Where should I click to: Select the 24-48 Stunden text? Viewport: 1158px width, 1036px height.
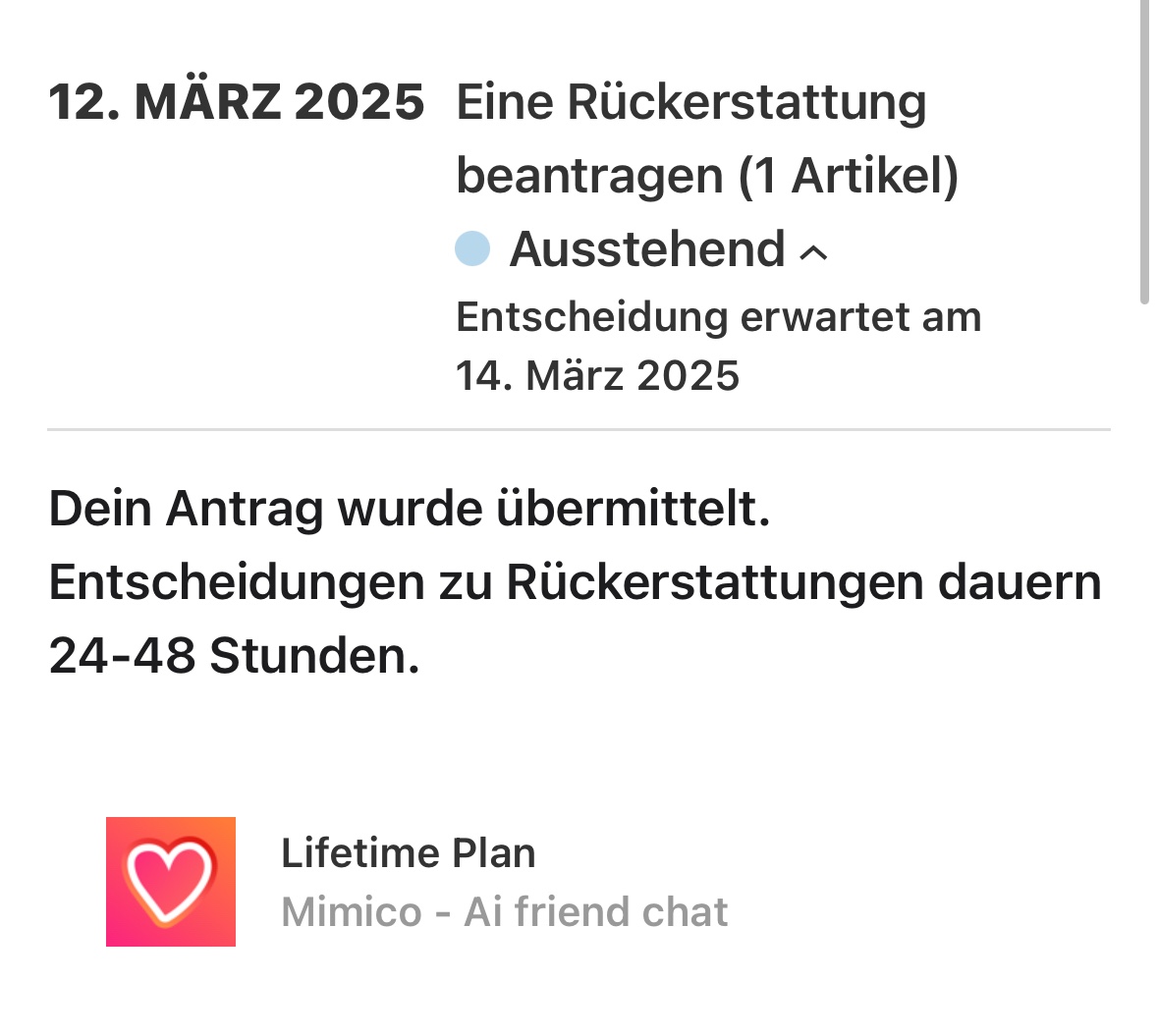[x=234, y=655]
